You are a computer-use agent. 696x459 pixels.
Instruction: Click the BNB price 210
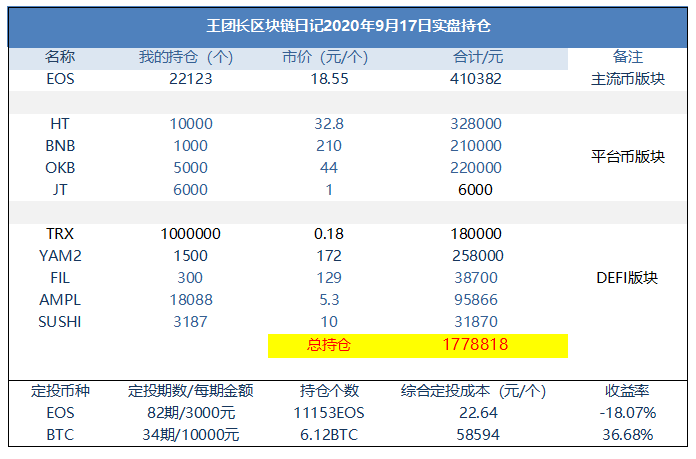click(329, 146)
